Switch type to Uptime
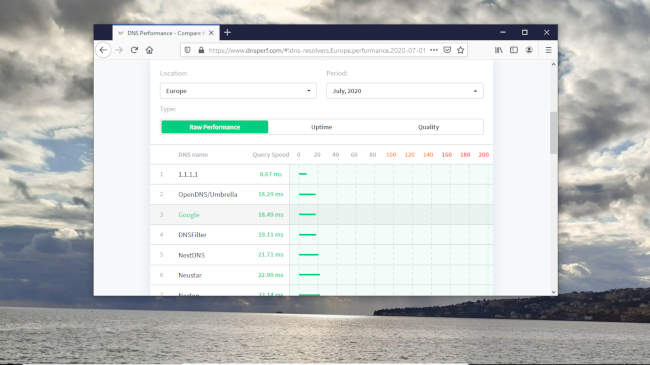The image size is (650, 365). pos(322,127)
